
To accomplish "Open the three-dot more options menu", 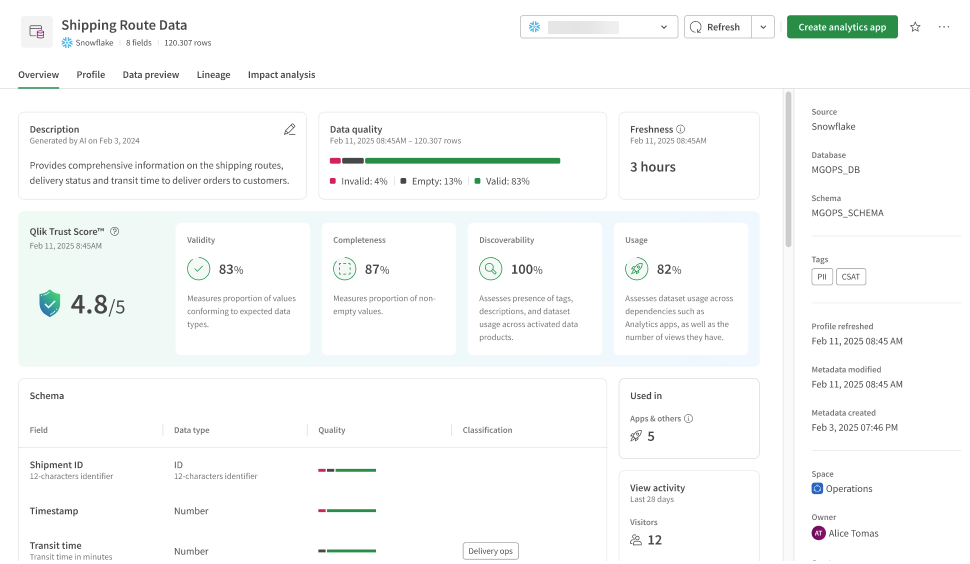I will pyautogui.click(x=944, y=27).
